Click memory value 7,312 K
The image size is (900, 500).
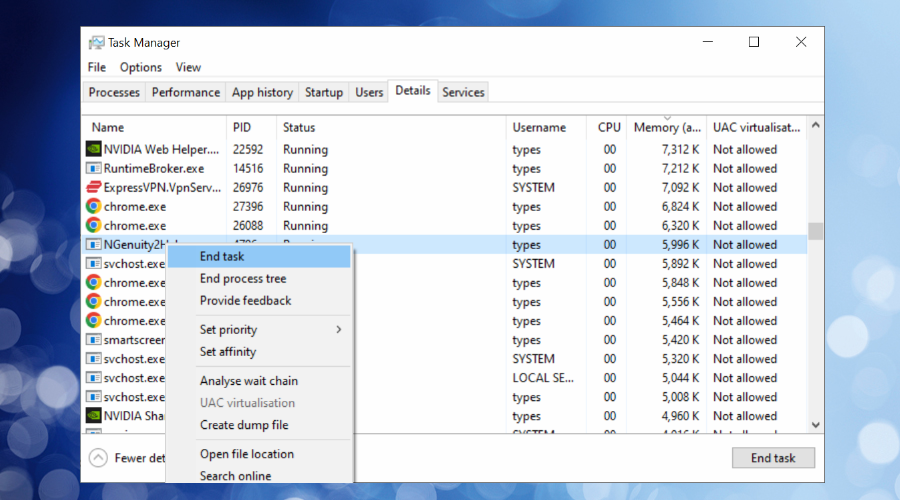pyautogui.click(x=680, y=149)
